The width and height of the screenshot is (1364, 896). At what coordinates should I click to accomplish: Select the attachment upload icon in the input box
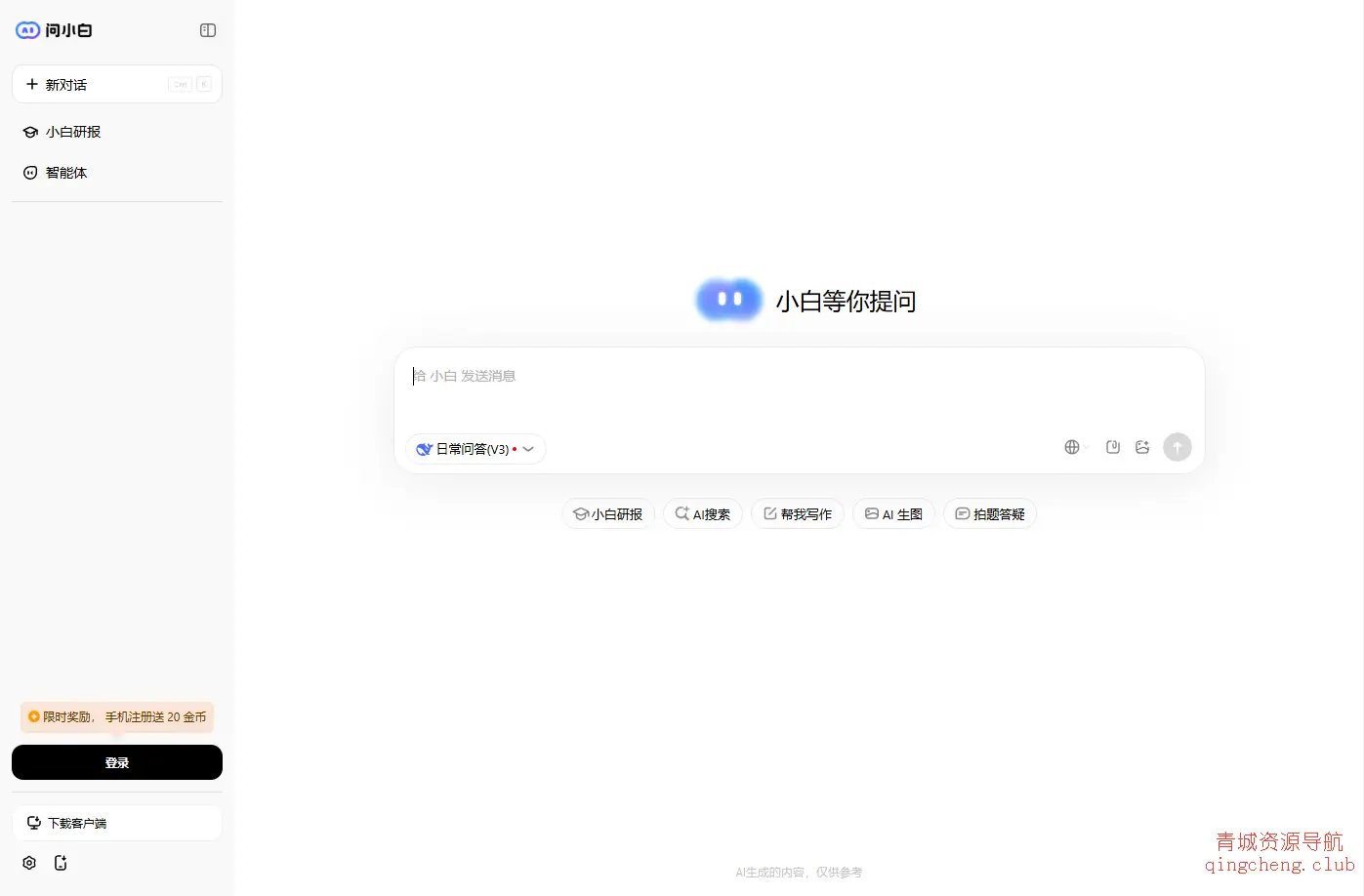[x=1112, y=446]
